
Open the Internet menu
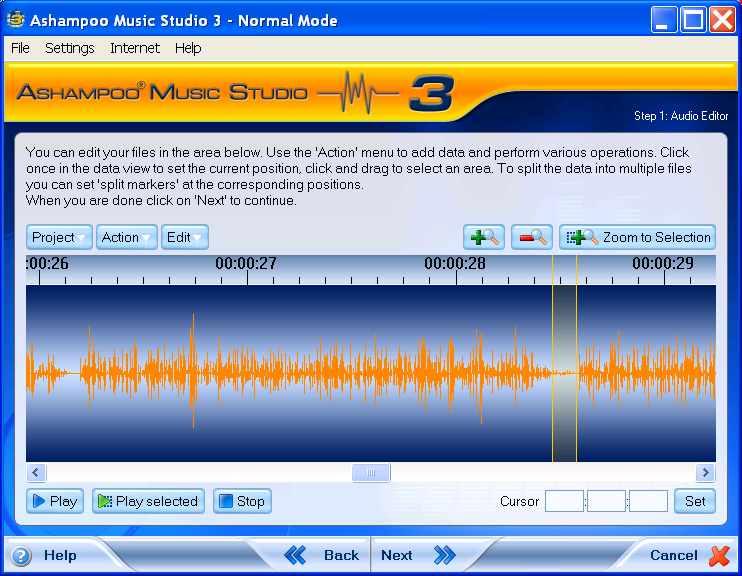pyautogui.click(x=134, y=48)
